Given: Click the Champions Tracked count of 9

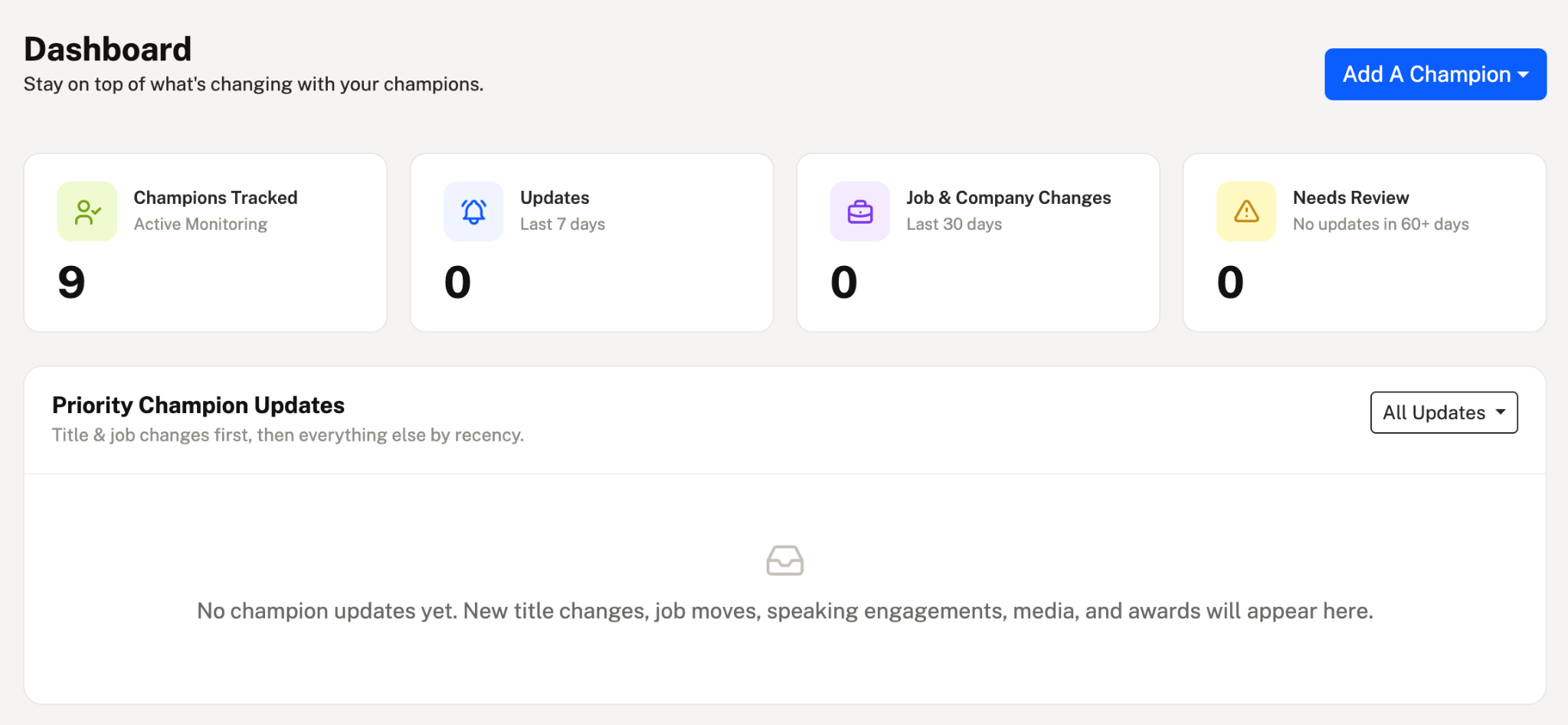Looking at the screenshot, I should [71, 282].
